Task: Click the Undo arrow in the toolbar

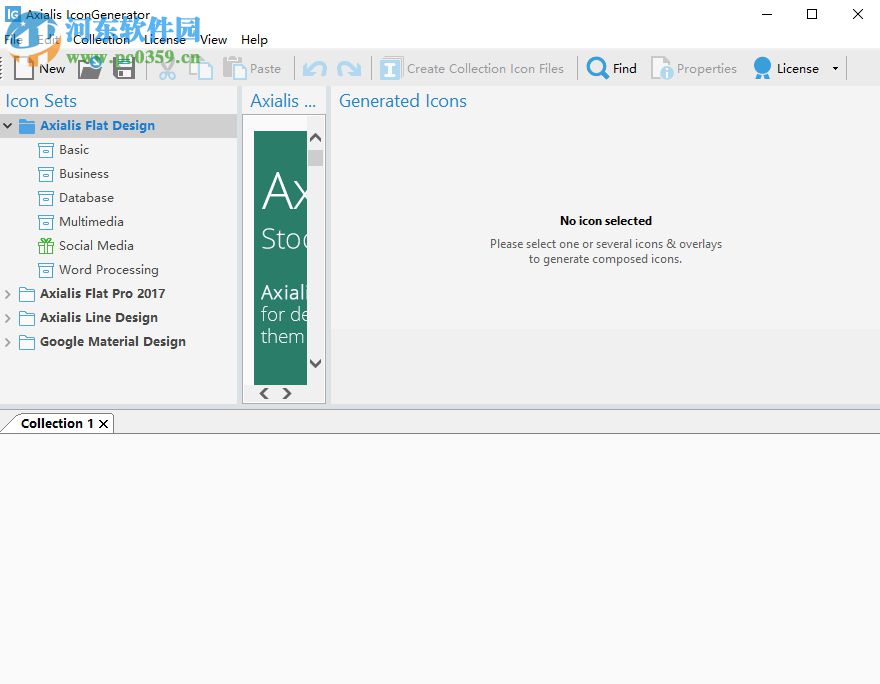Action: 313,67
